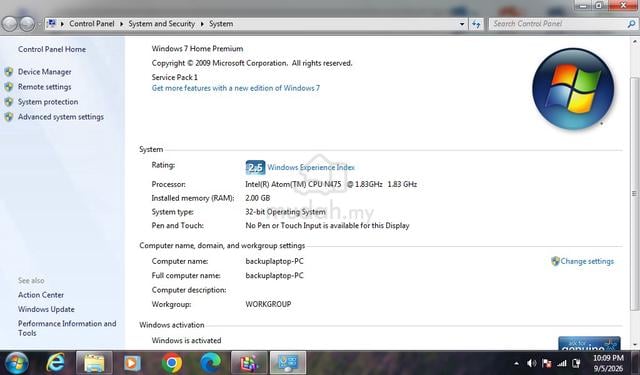Image resolution: width=640 pixels, height=375 pixels.
Task: Open Advanced system settings
Action: point(61,117)
